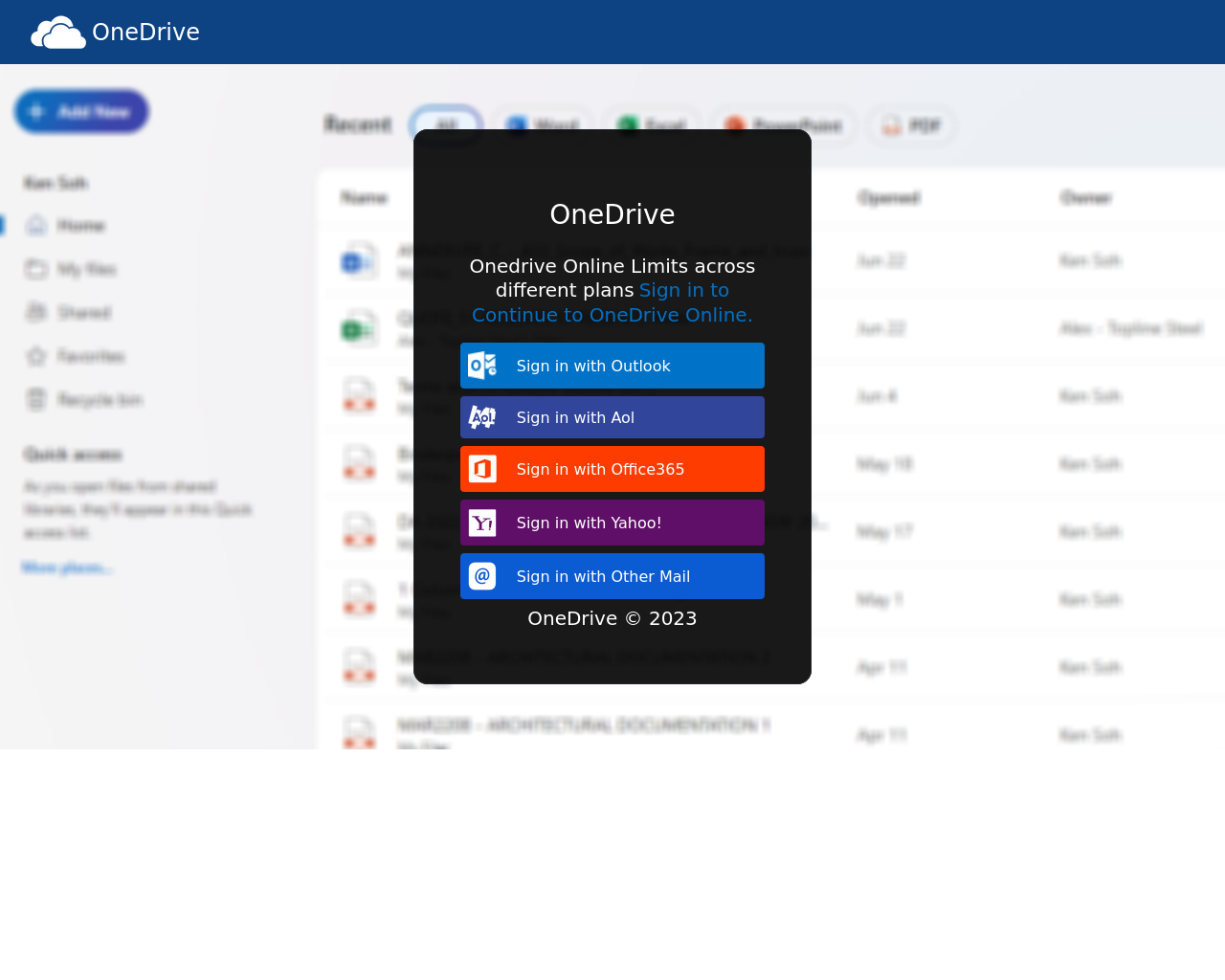The width and height of the screenshot is (1225, 980).
Task: Click the blurred Opened column header
Action: [889, 198]
